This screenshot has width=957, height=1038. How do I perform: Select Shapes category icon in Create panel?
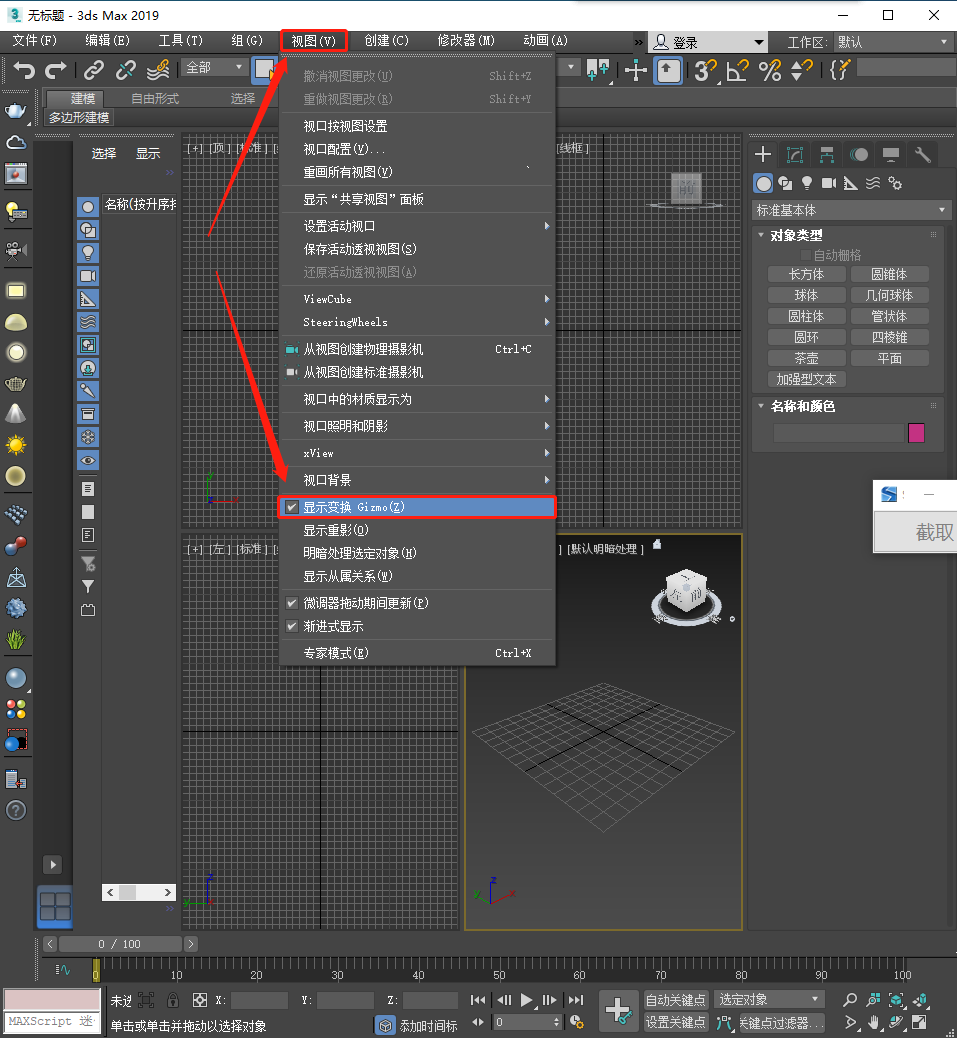click(786, 183)
